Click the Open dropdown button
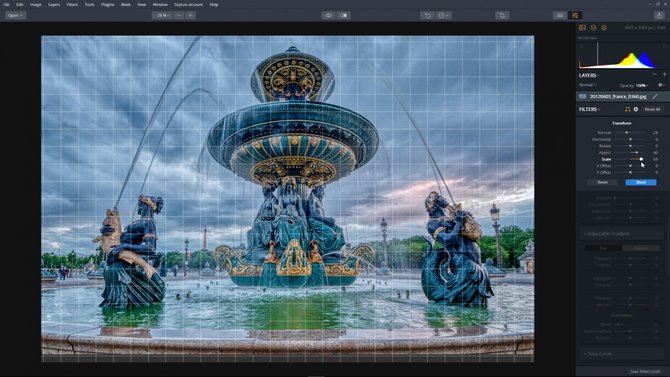This screenshot has height=377, width=670. pyautogui.click(x=15, y=15)
